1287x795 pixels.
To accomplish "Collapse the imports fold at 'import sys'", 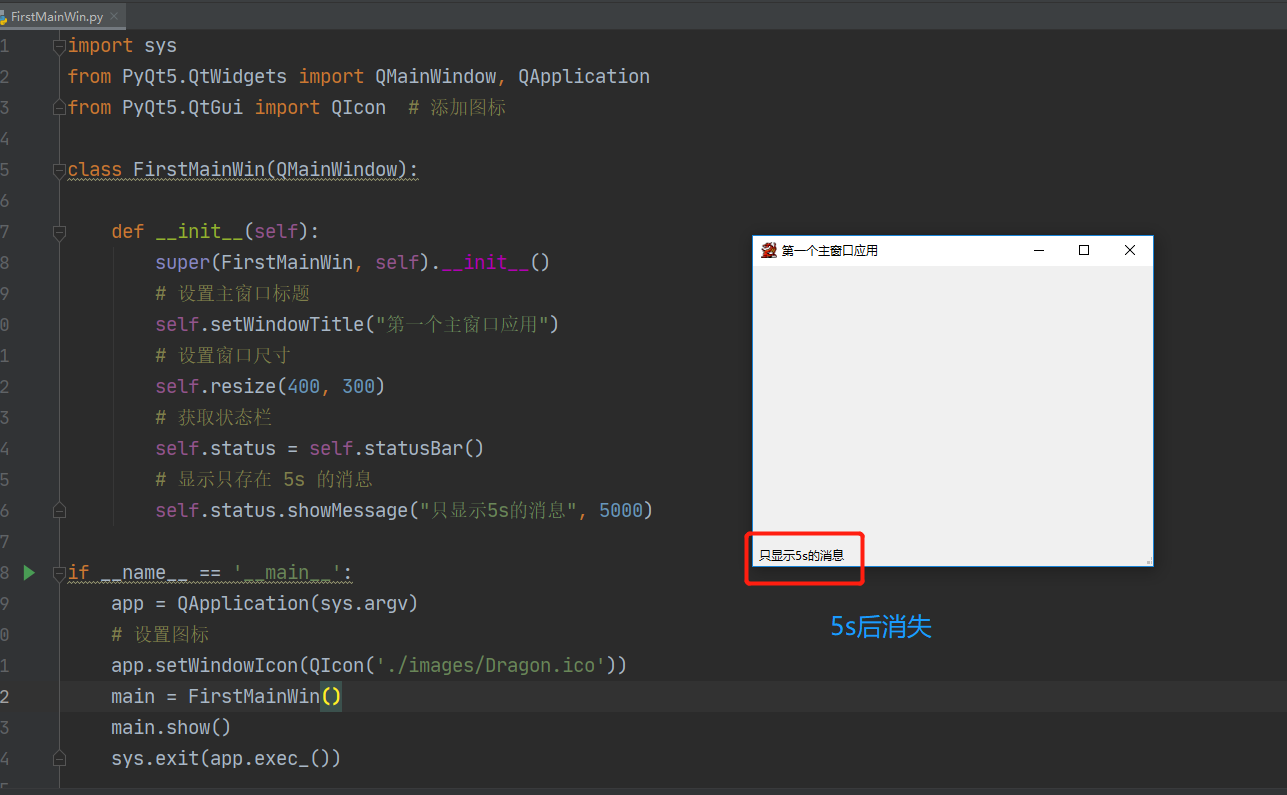I will click(x=59, y=46).
